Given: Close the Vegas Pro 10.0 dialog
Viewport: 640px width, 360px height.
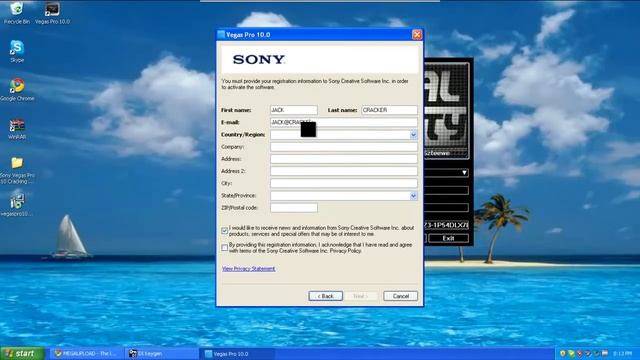Looking at the screenshot, I should 417,35.
